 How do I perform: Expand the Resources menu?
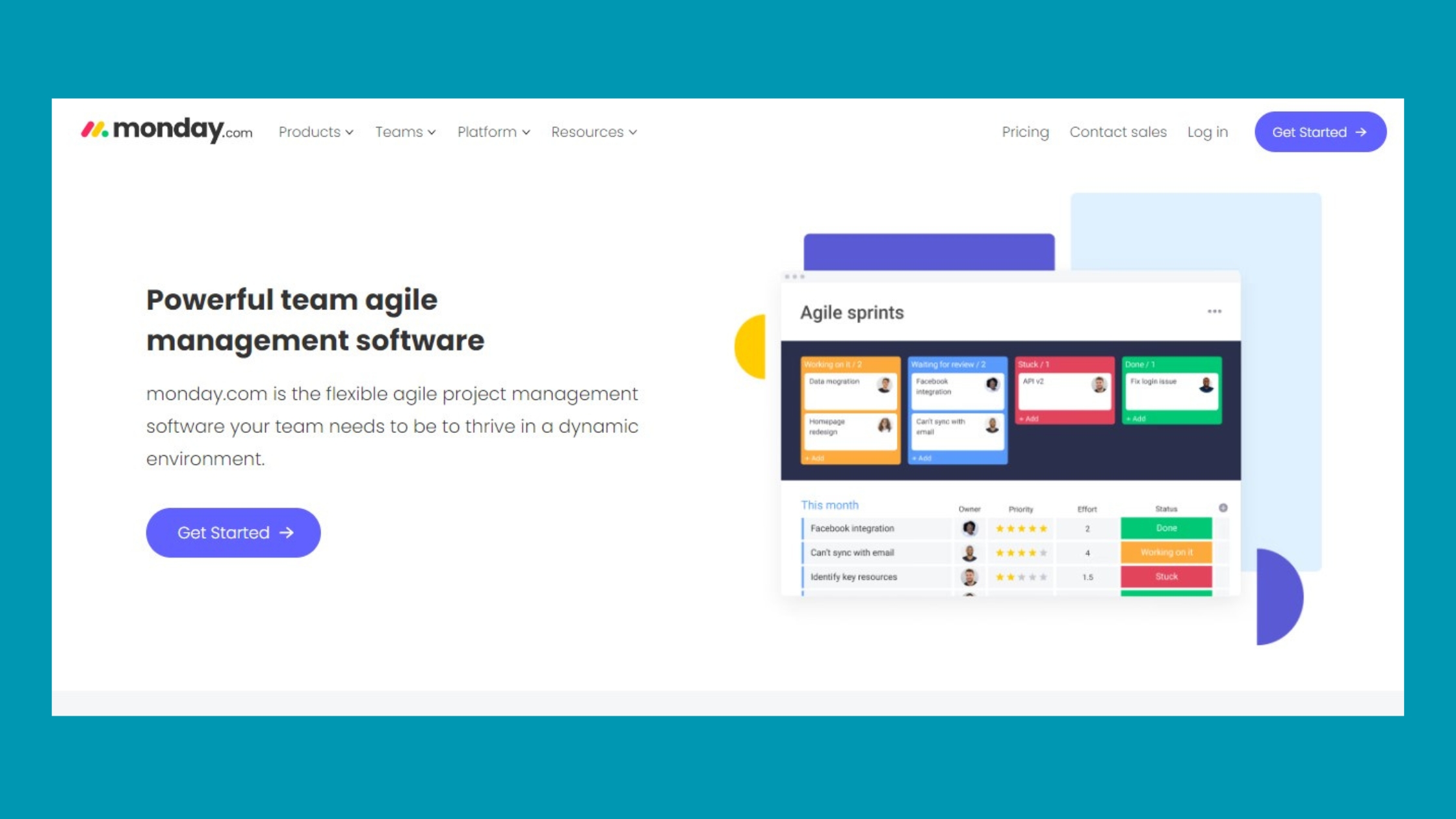[594, 132]
